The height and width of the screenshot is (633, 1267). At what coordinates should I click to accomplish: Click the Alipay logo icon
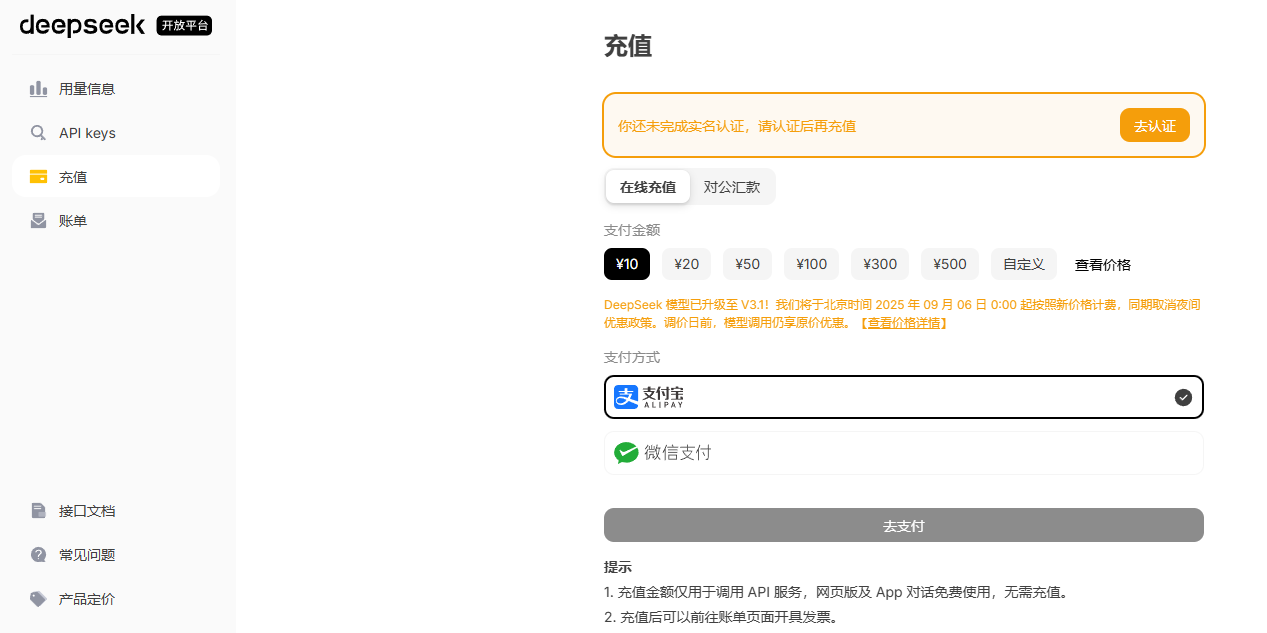(x=626, y=397)
